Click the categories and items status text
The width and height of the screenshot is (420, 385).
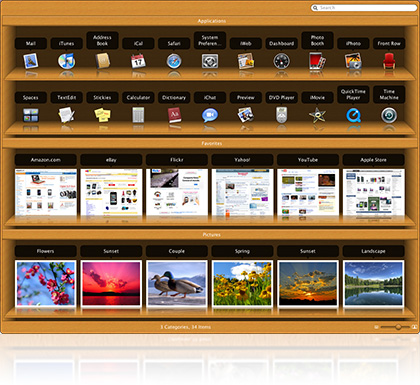(185, 327)
